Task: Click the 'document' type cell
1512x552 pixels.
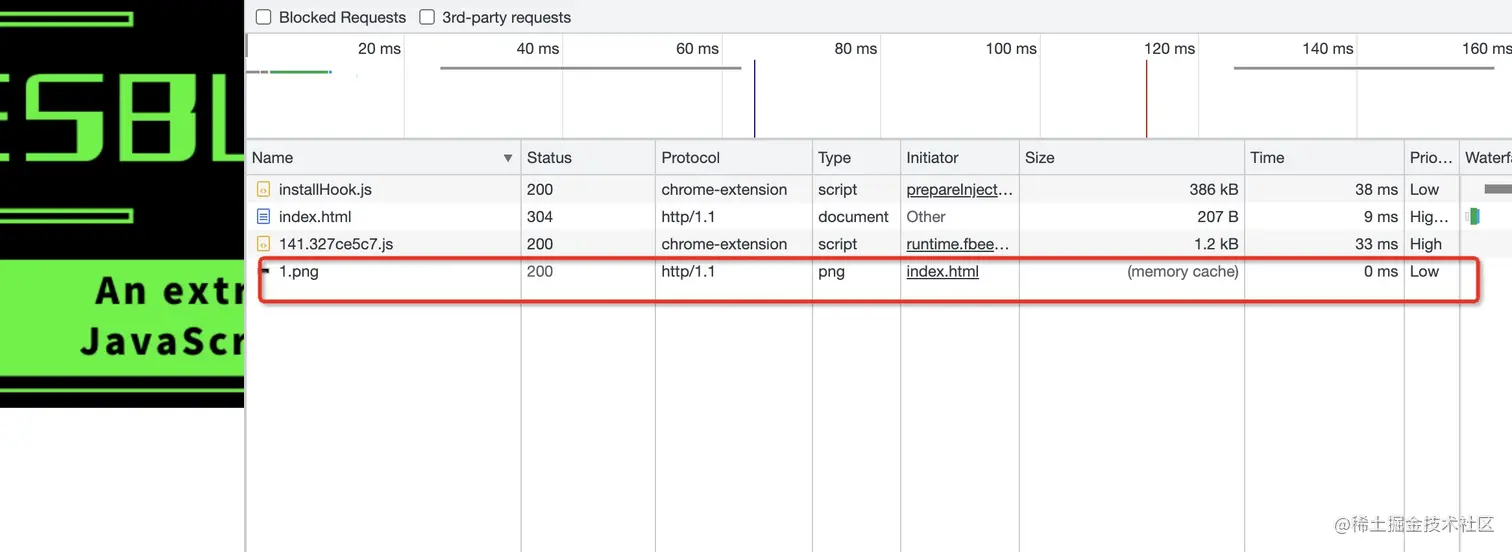Action: coord(853,216)
